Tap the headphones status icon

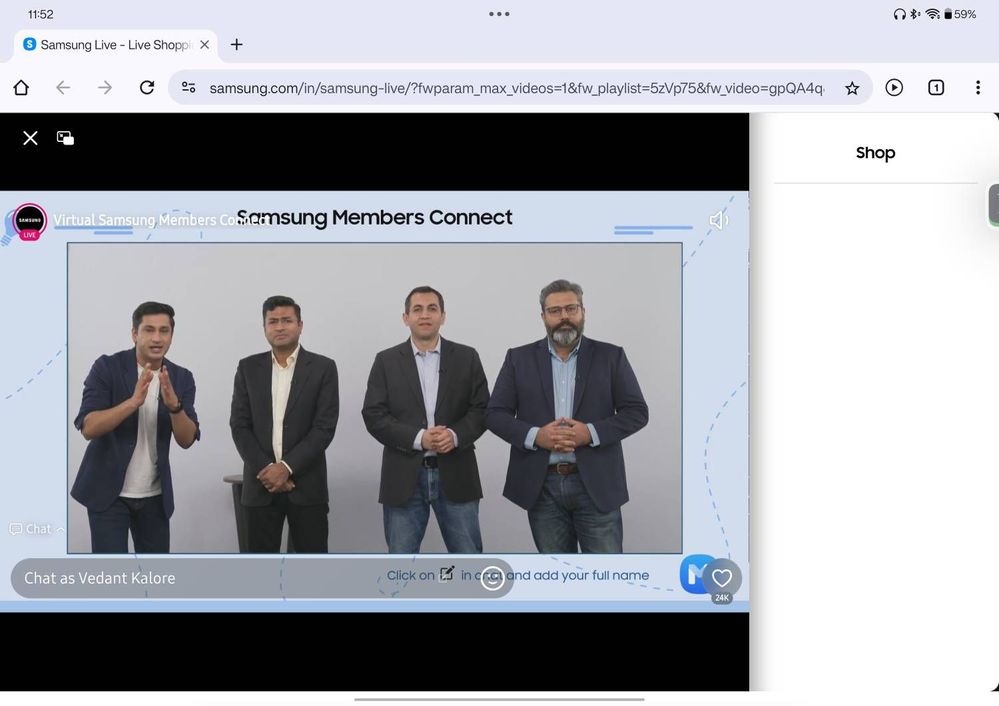tap(900, 14)
